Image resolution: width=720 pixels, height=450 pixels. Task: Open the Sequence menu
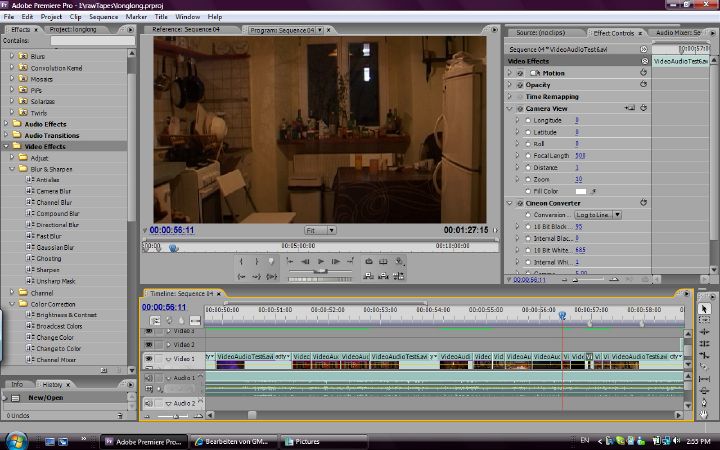[103, 17]
